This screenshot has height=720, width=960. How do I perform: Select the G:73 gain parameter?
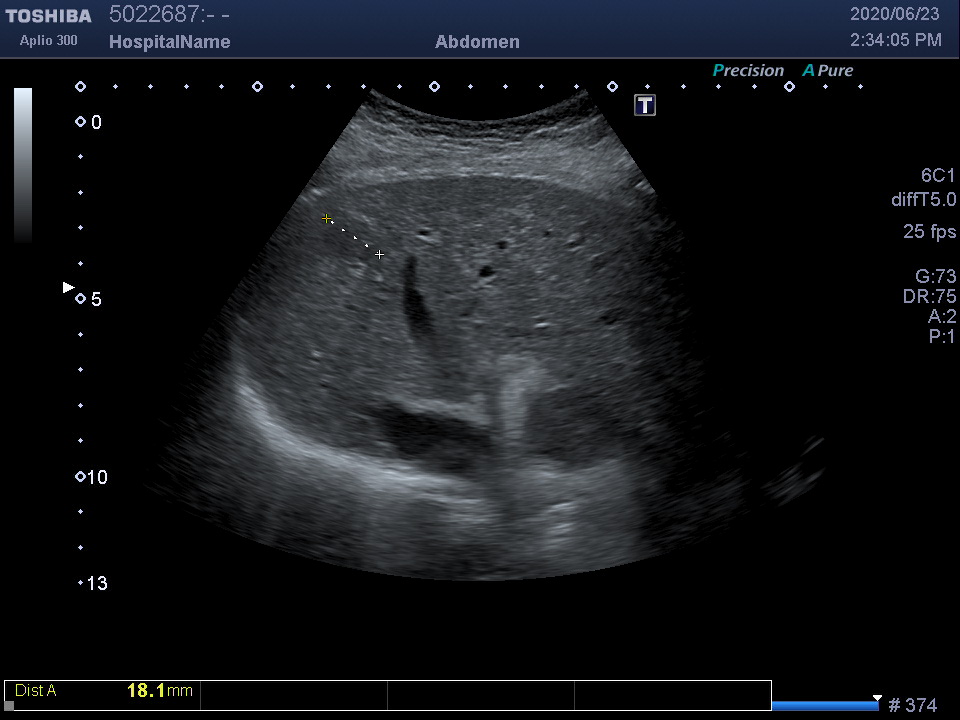pos(935,277)
